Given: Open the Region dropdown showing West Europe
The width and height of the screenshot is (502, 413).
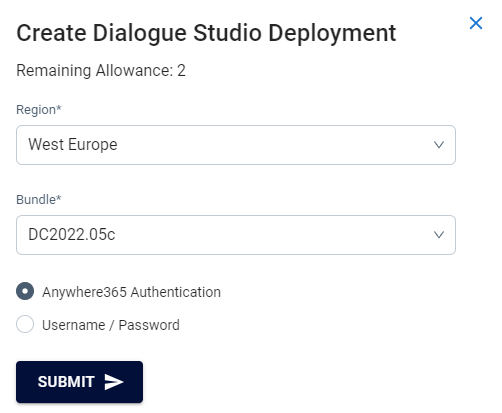Looking at the screenshot, I should (236, 145).
